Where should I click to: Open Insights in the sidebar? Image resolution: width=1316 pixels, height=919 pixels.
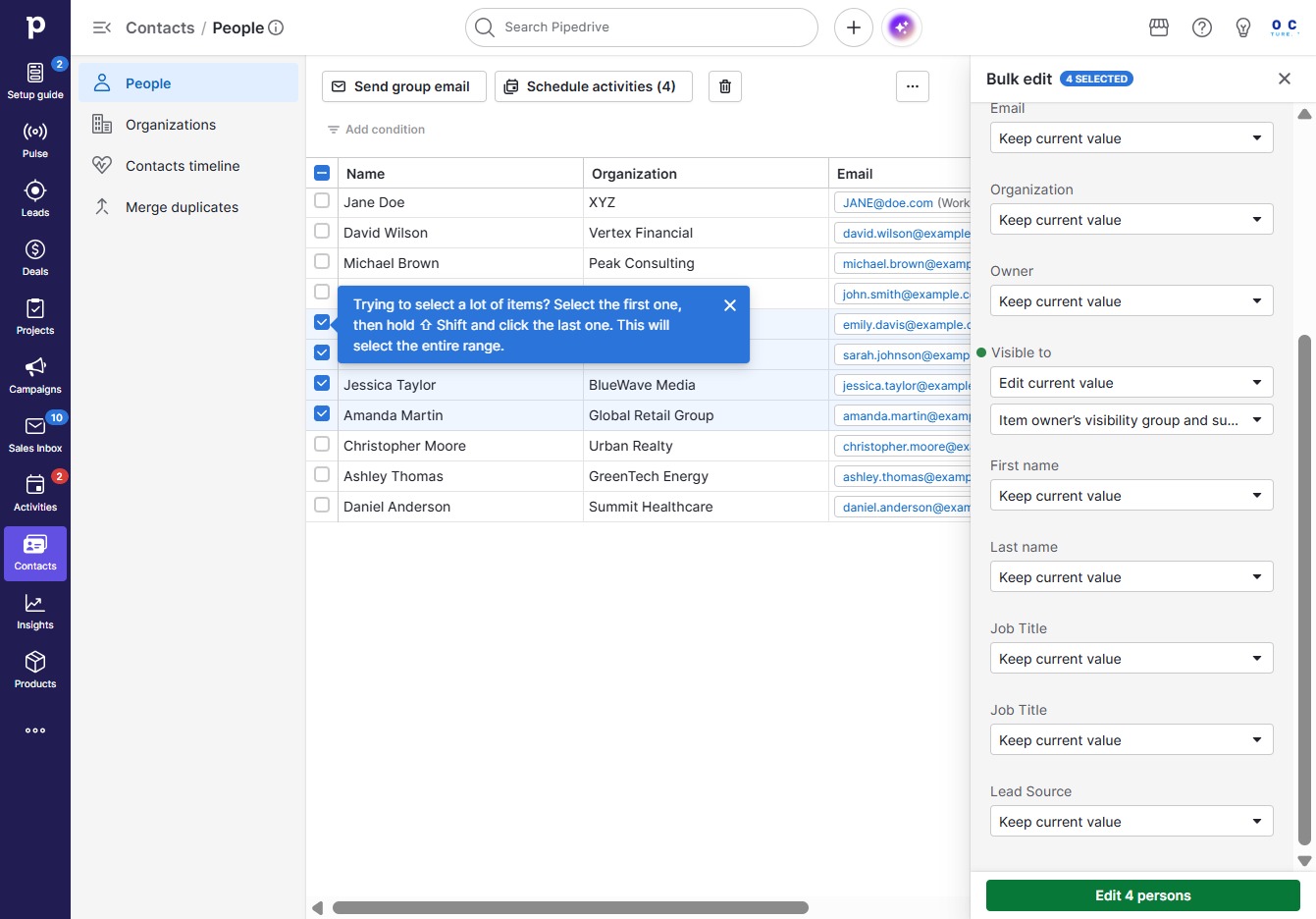click(35, 611)
